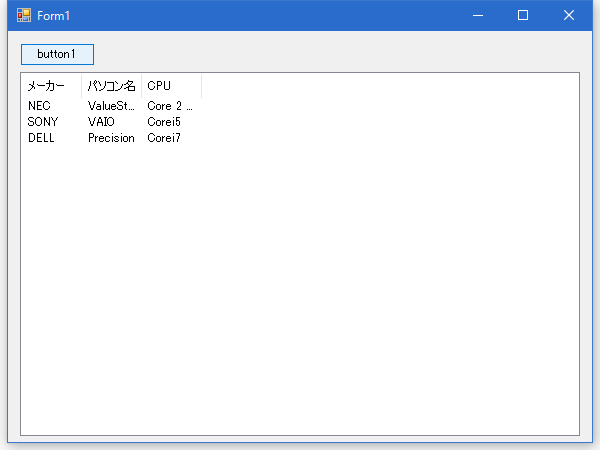
Task: Sort by the CPU column header
Action: tap(171, 86)
